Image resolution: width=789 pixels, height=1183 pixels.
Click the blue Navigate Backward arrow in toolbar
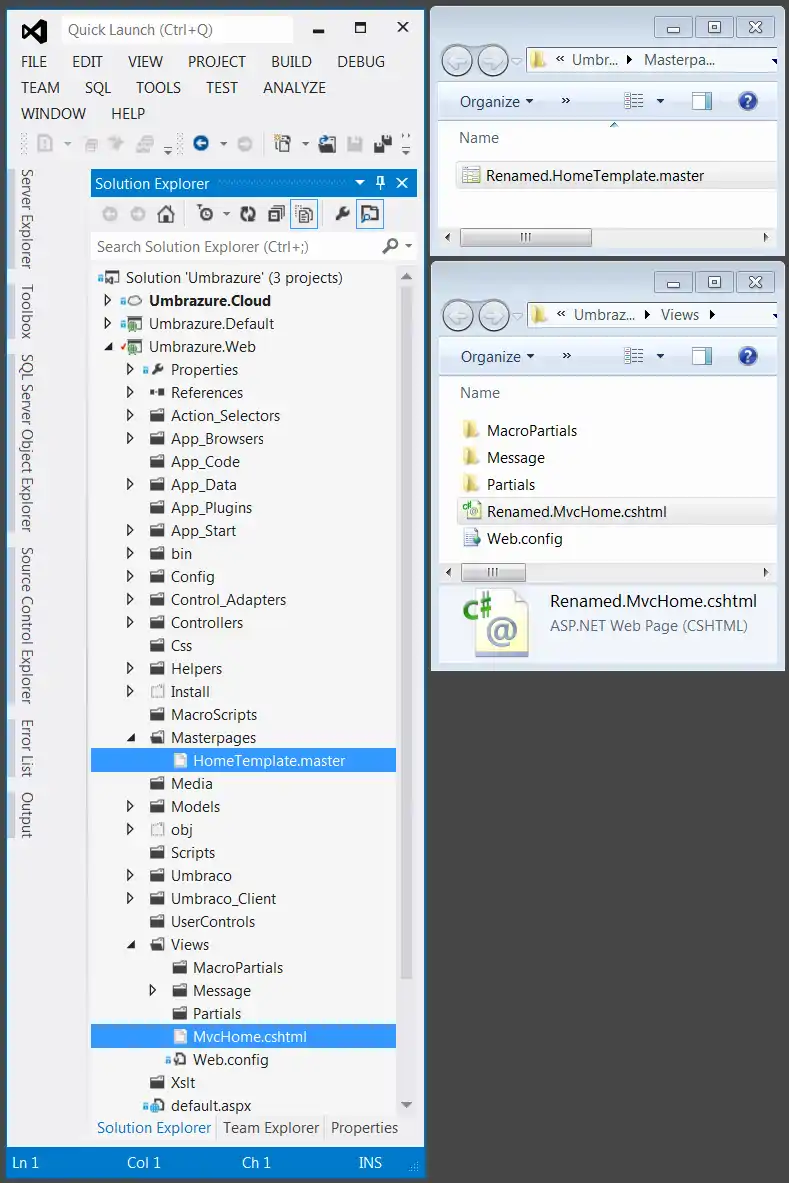coord(201,143)
